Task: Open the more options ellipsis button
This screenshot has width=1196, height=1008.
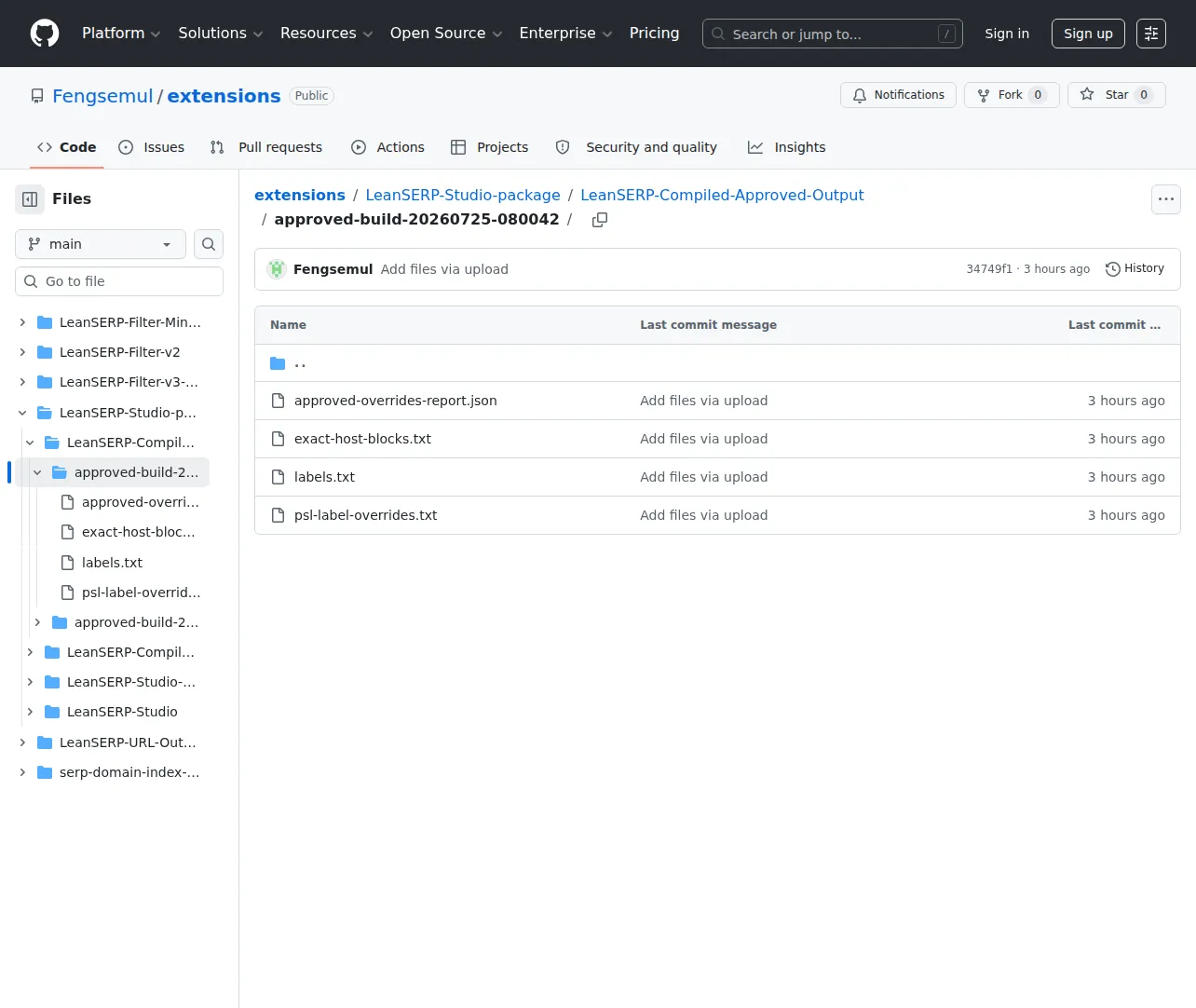Action: pos(1166,199)
